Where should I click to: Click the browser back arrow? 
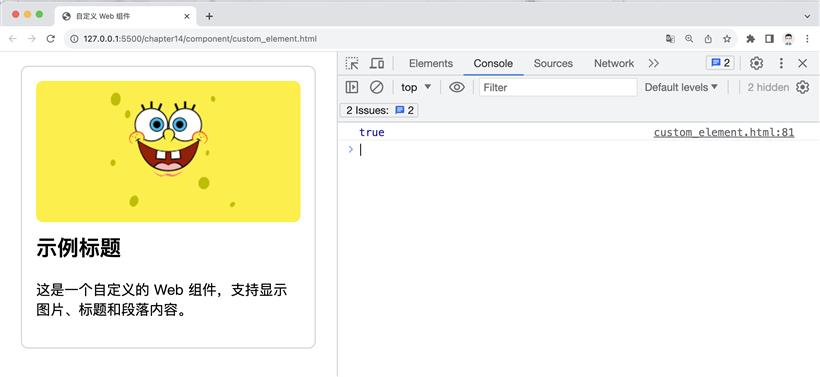13,39
